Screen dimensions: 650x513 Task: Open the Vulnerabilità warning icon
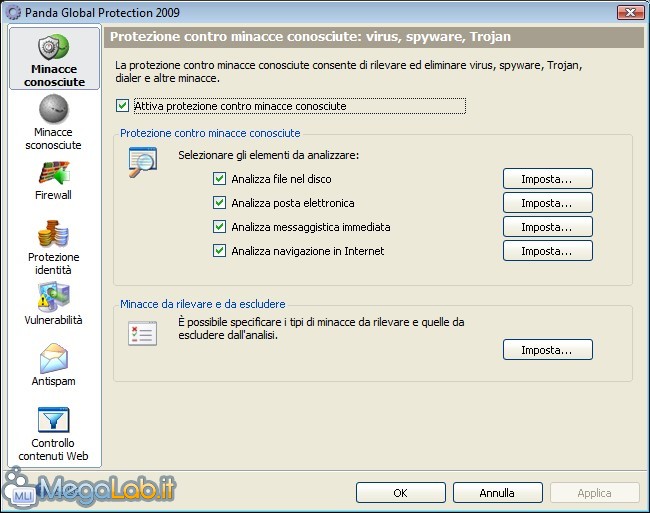(53, 297)
